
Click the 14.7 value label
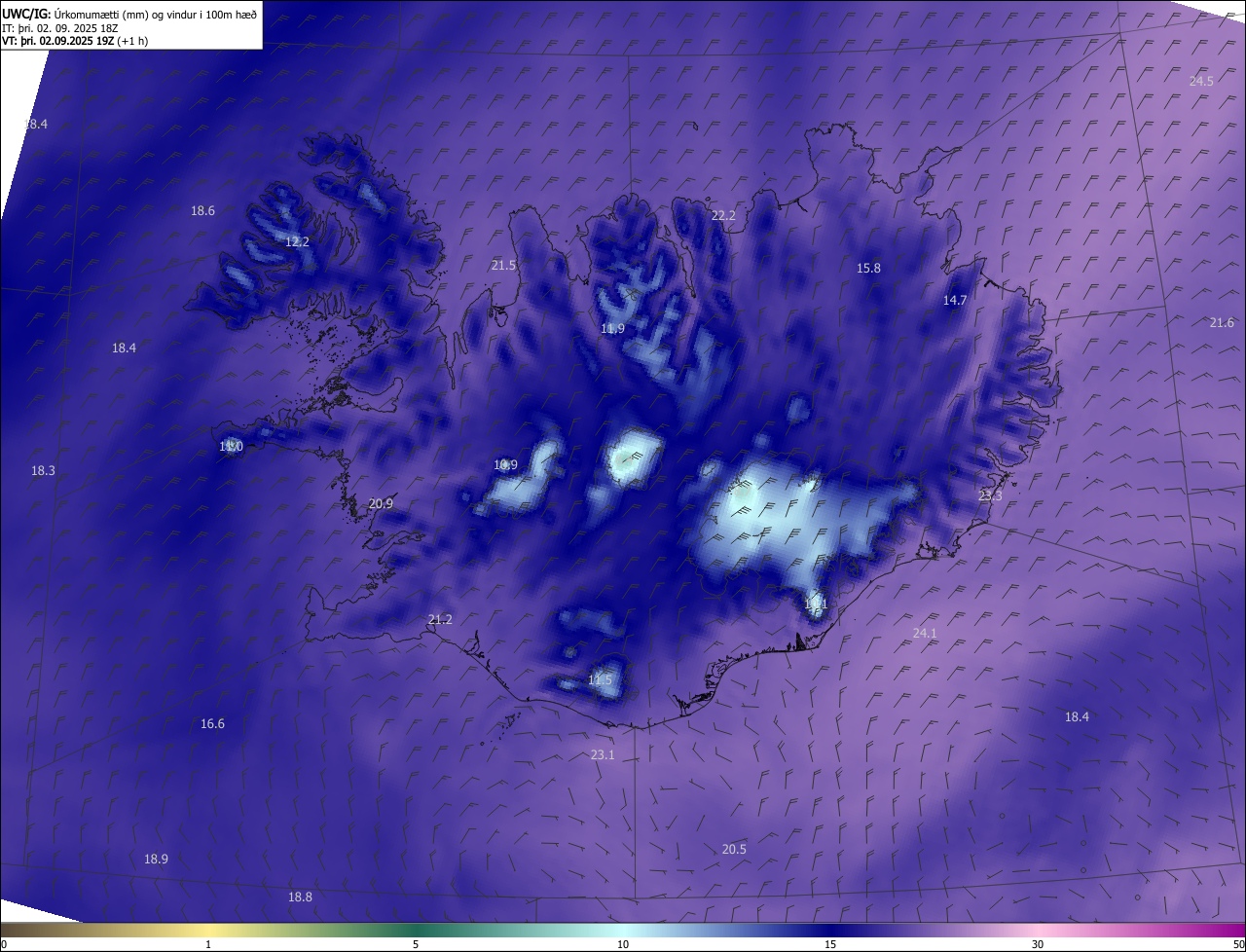(955, 300)
